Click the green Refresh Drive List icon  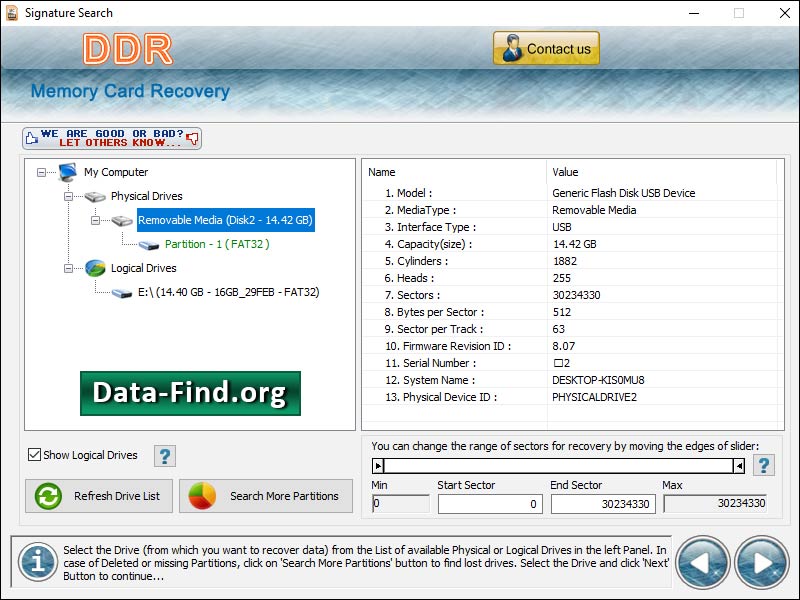click(48, 496)
